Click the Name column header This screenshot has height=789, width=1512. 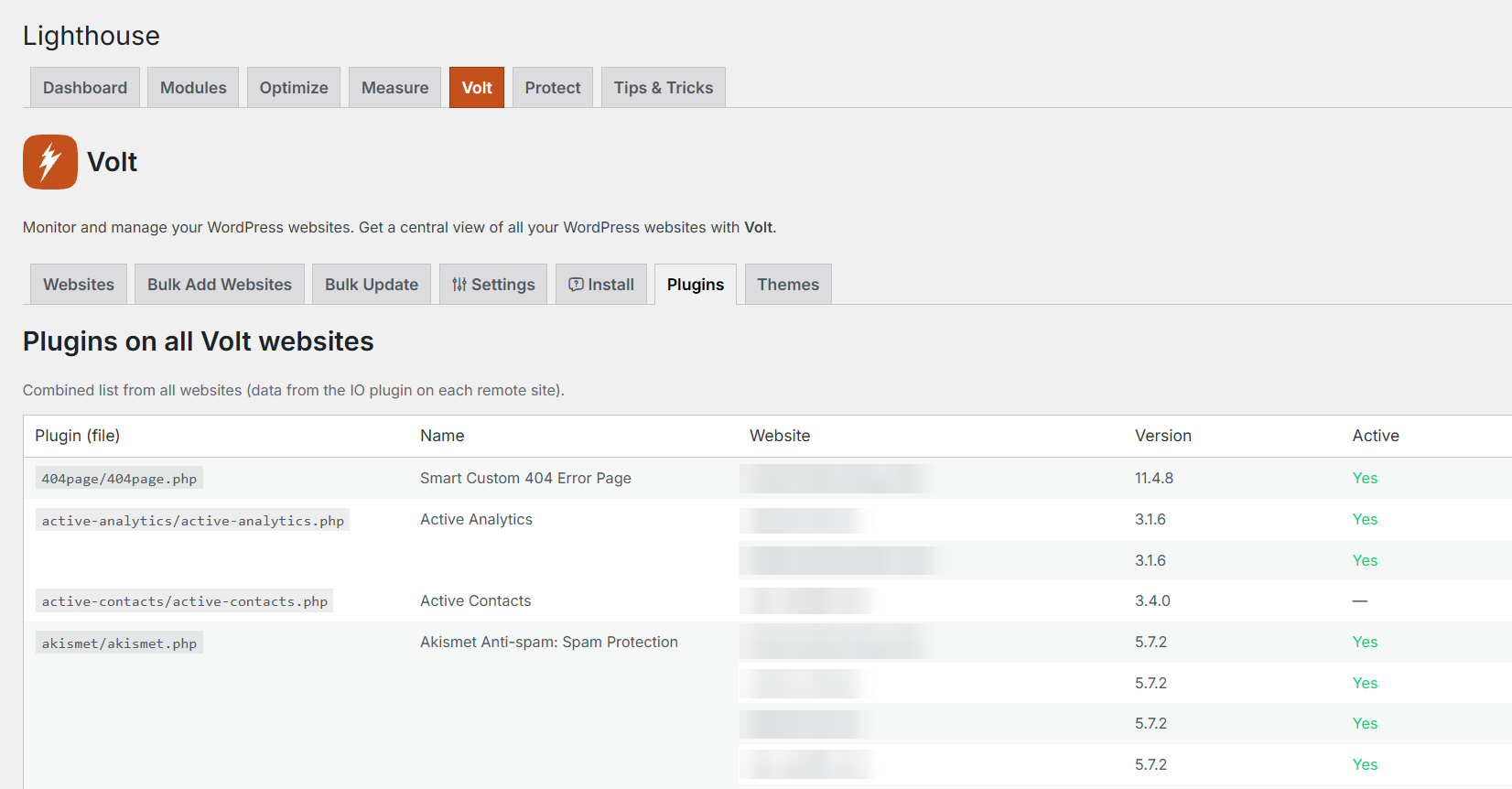point(442,436)
